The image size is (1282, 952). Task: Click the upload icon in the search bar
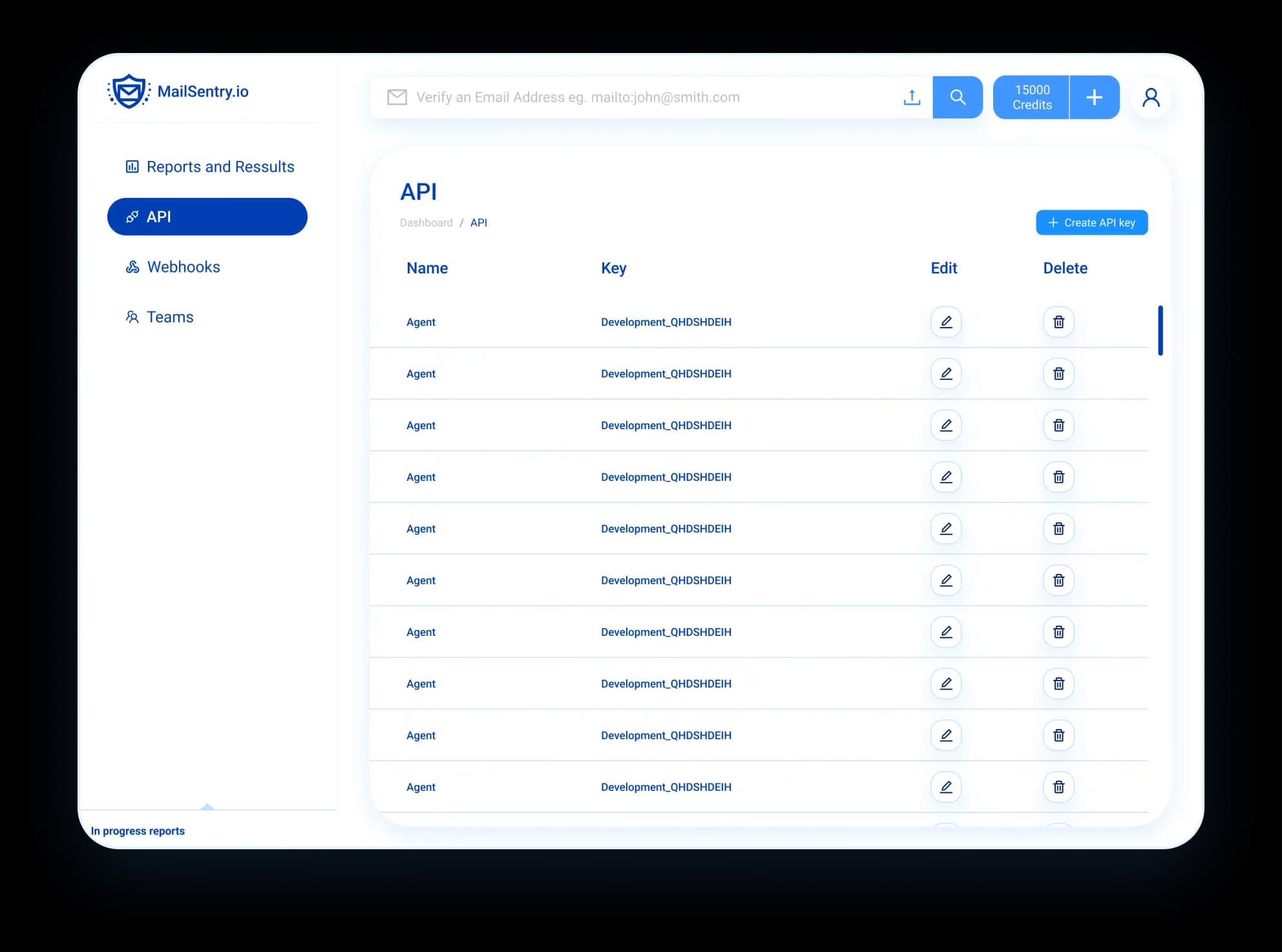click(911, 97)
